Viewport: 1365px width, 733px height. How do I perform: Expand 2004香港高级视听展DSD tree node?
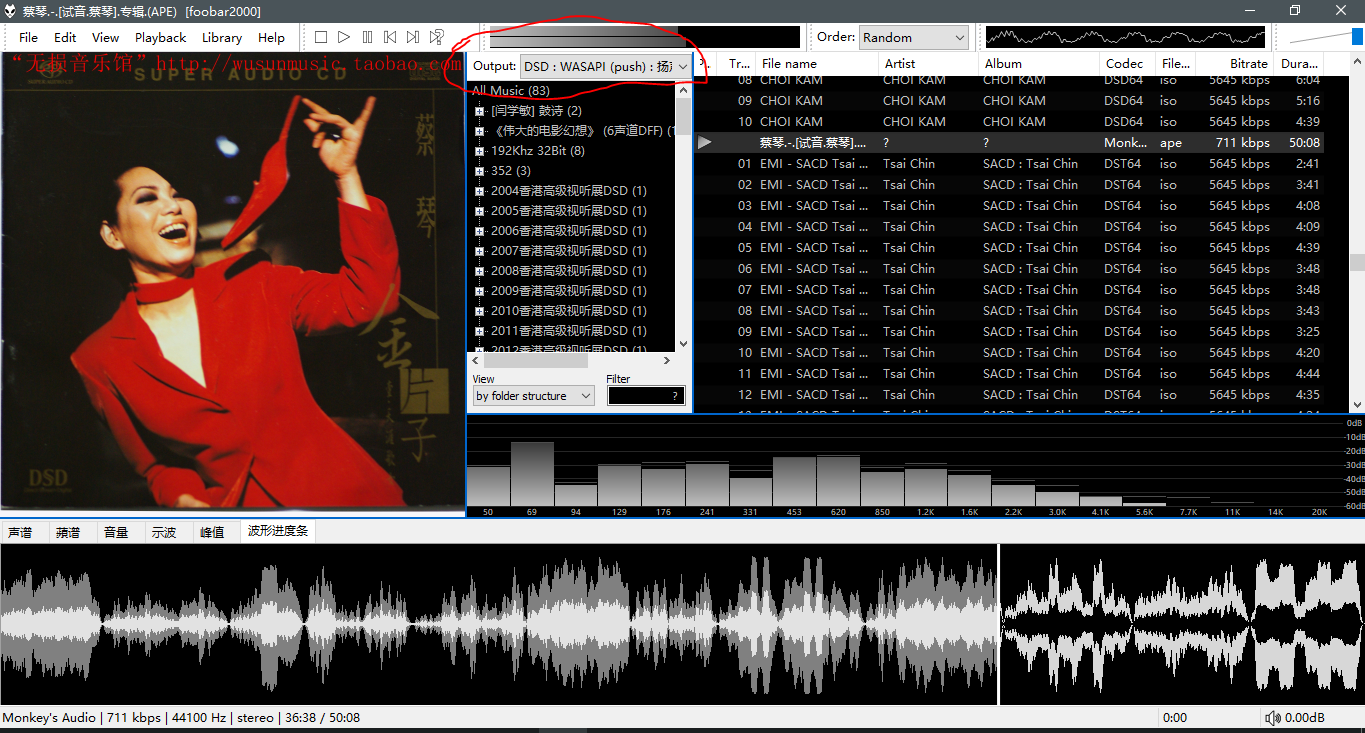[480, 191]
